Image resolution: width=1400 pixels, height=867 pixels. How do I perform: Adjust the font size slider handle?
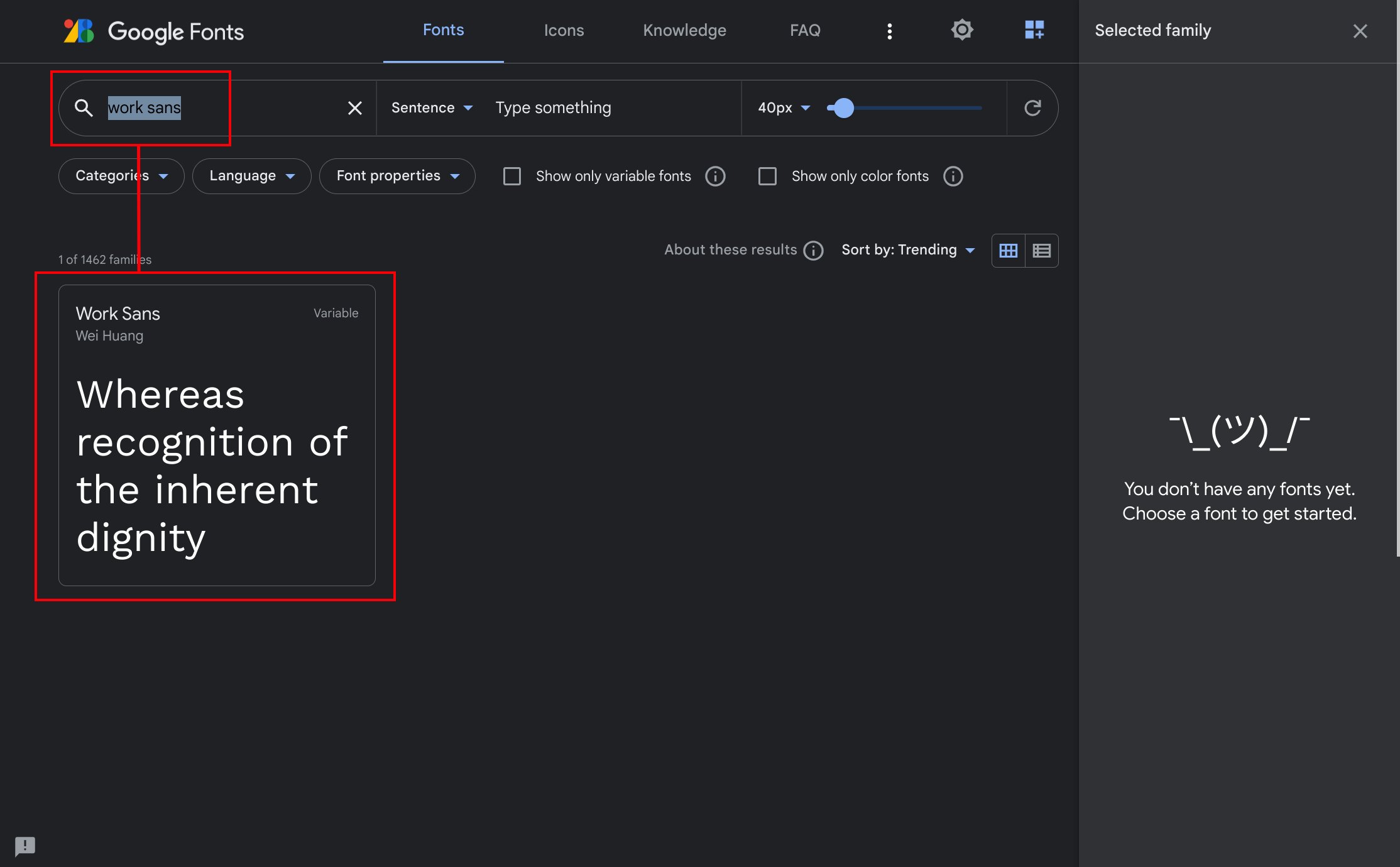(x=843, y=108)
